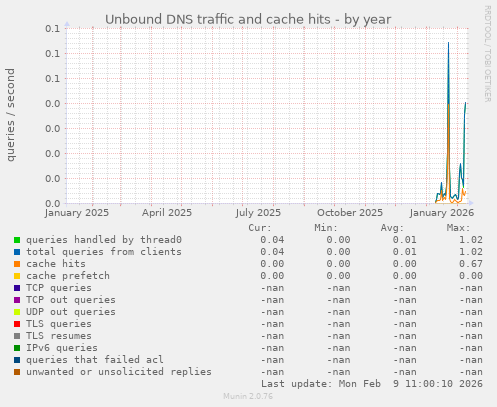Click the 'TCP out queries' legend label
The image size is (497, 407).
(x=71, y=300)
